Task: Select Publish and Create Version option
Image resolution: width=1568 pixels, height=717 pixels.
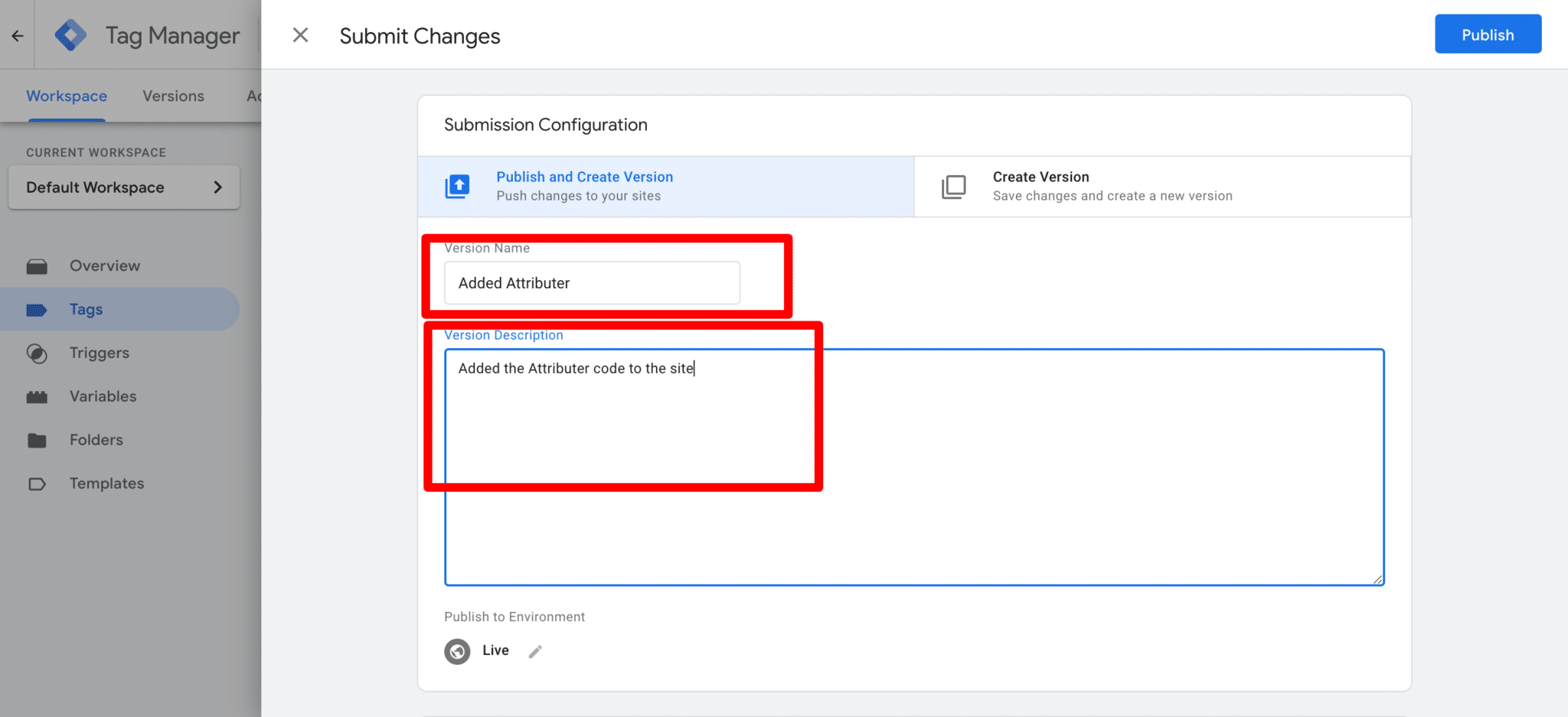Action: pos(665,187)
